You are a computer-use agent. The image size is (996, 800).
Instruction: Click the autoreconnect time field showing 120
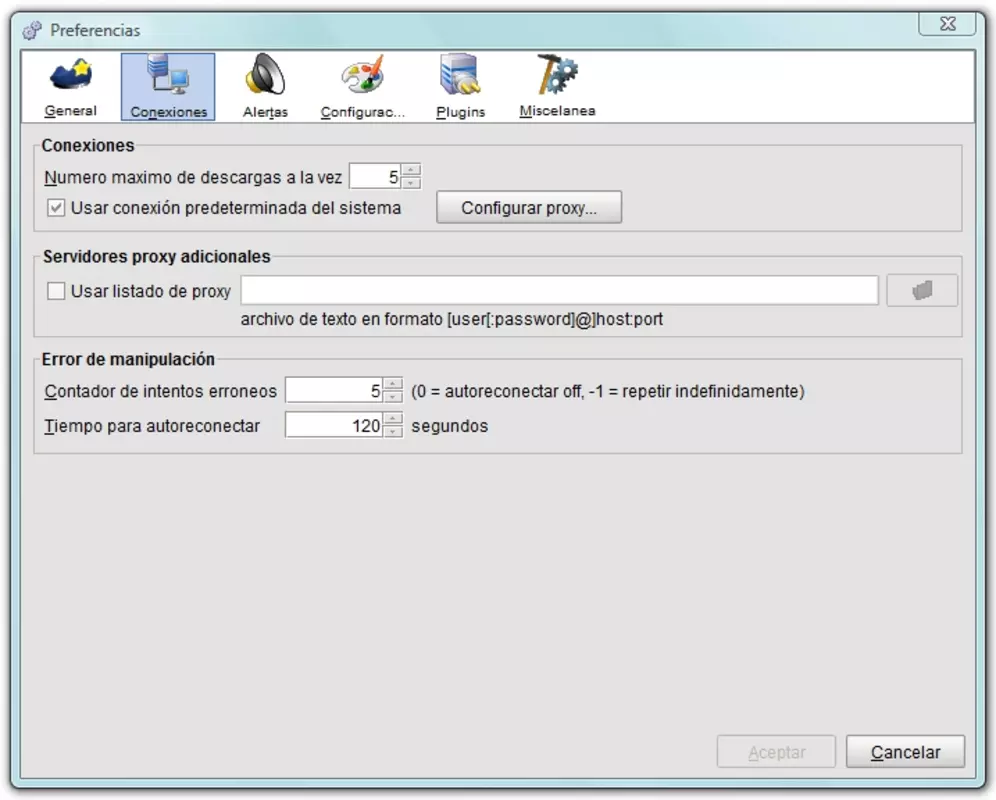334,425
